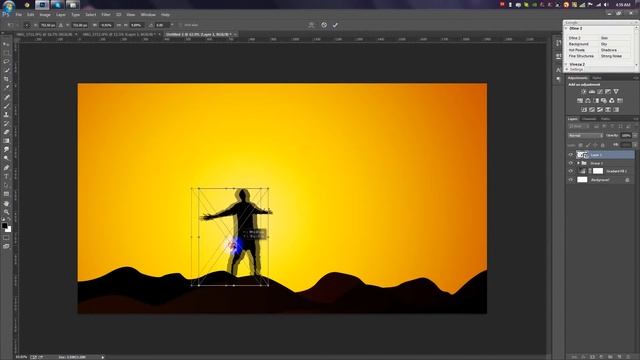Toggle lock image pixels
This screenshot has height=360, width=640.
pos(588,145)
